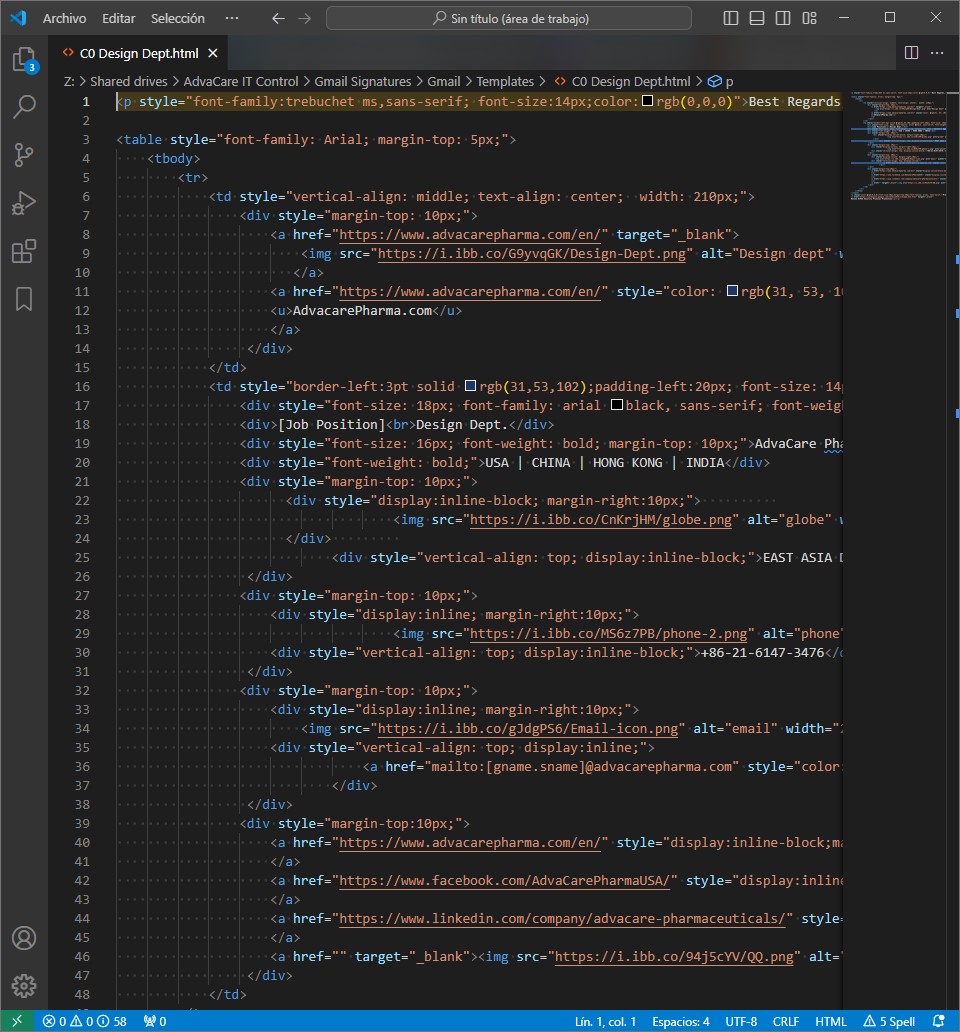
Task: Click line number 20 in the gutter
Action: [x=82, y=463]
